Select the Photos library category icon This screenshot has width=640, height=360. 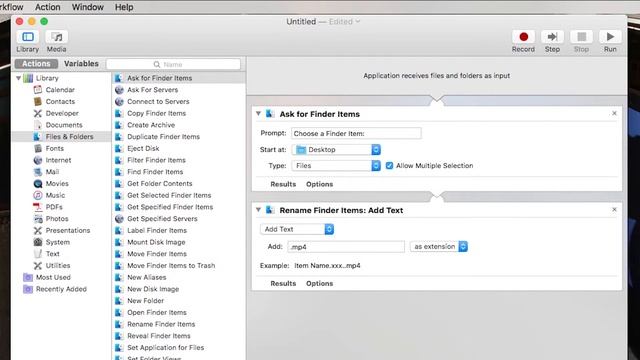click(x=38, y=219)
